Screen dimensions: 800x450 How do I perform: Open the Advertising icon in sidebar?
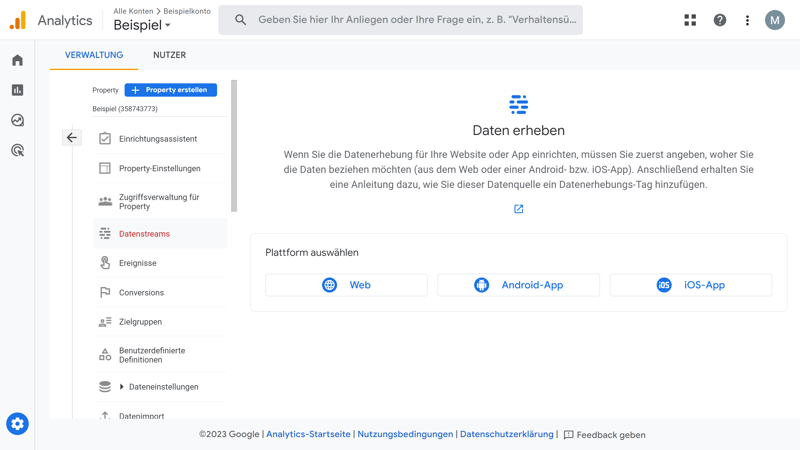point(17,150)
